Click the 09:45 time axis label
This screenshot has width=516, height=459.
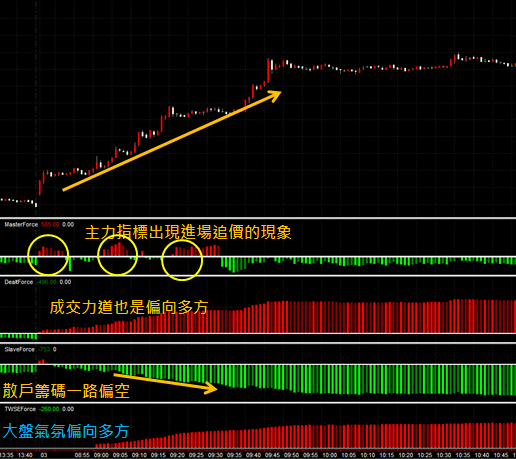coord(272,455)
